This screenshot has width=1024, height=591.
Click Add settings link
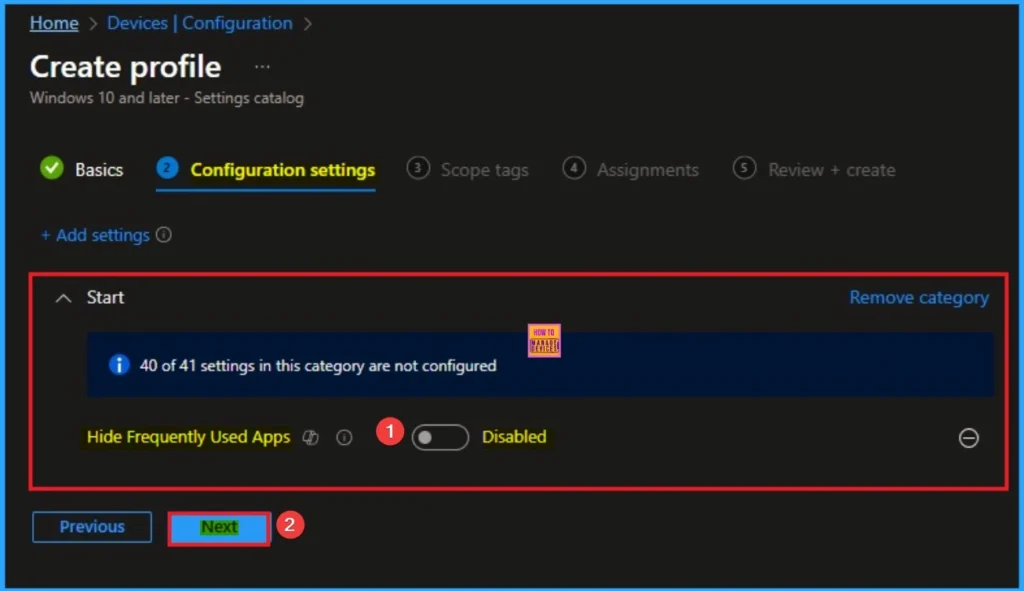tap(95, 235)
